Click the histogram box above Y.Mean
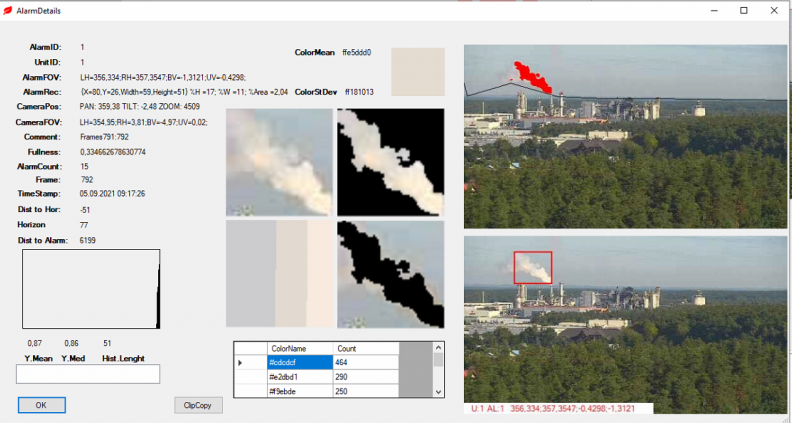 tap(91, 289)
